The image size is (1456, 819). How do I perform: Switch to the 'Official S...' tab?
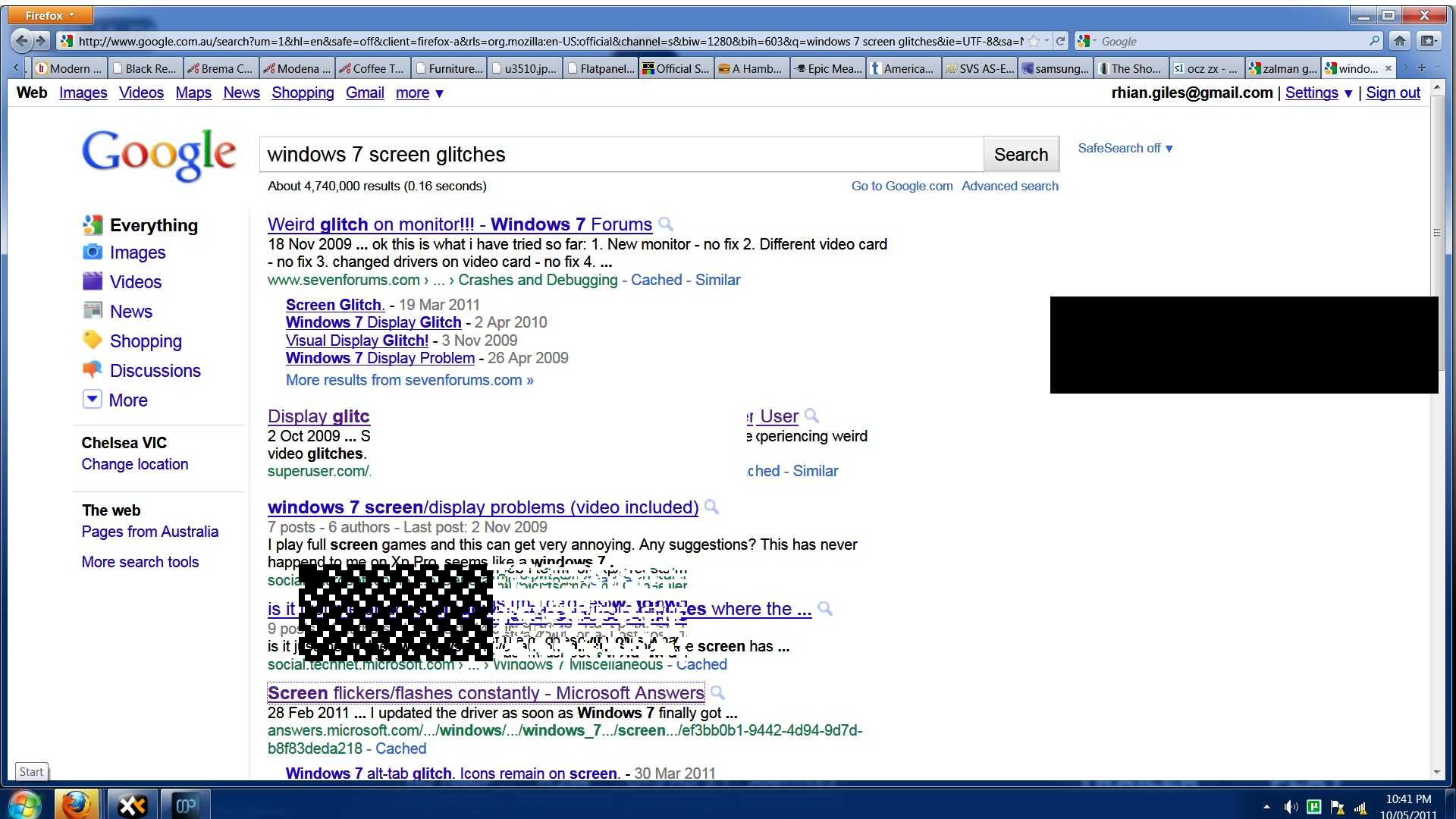[676, 68]
